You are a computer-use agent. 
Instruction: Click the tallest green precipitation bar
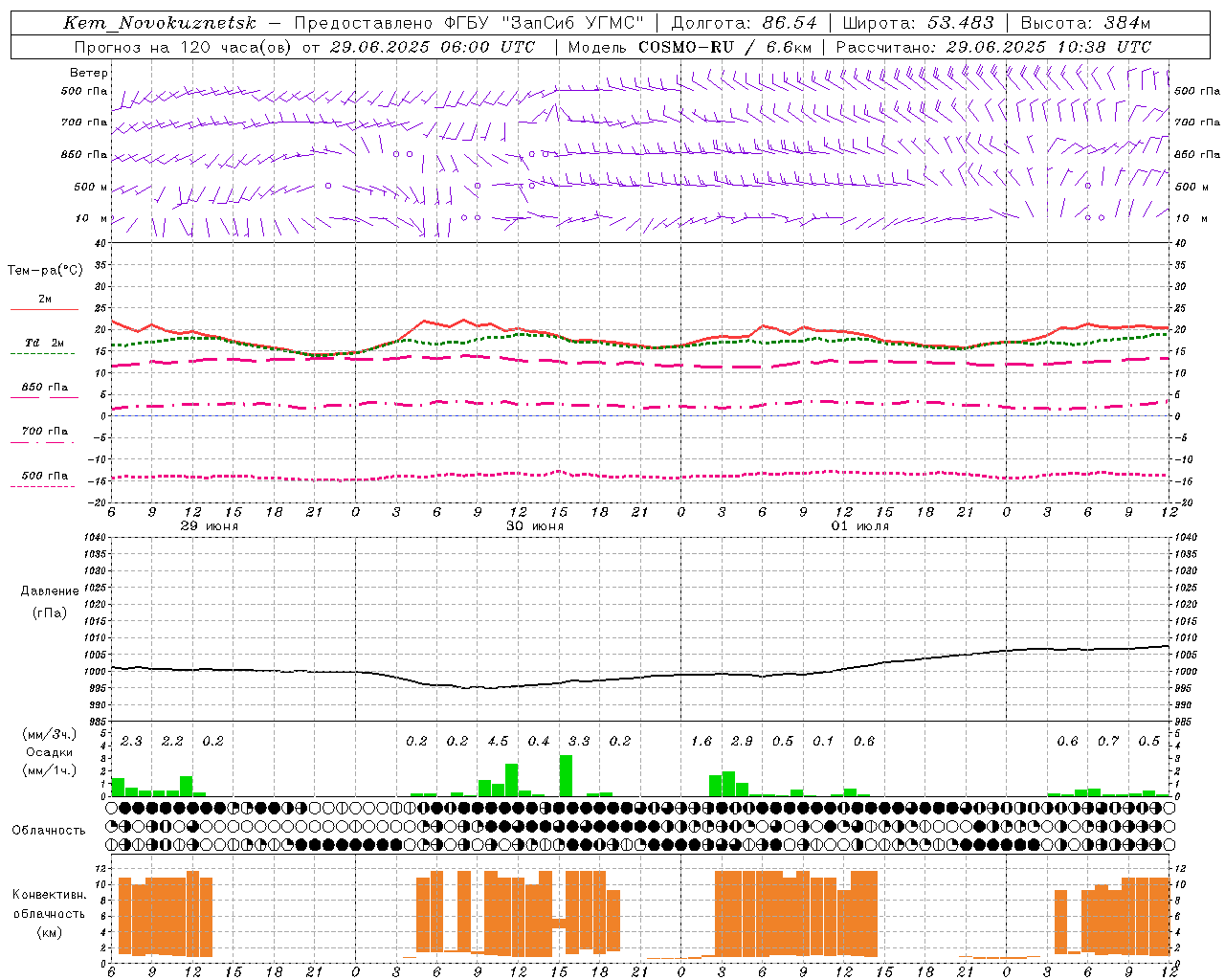(x=566, y=776)
